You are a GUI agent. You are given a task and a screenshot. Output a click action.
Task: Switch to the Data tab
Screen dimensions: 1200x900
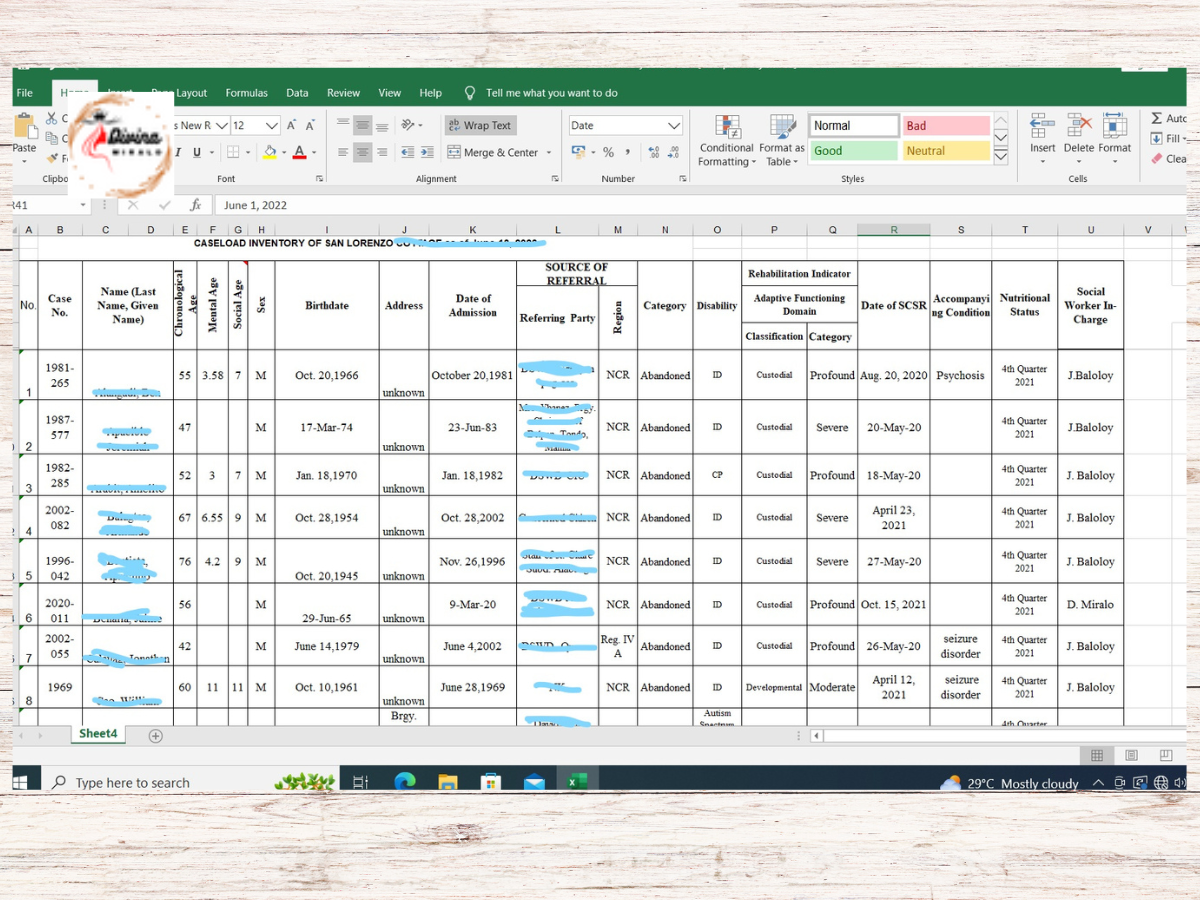(297, 93)
